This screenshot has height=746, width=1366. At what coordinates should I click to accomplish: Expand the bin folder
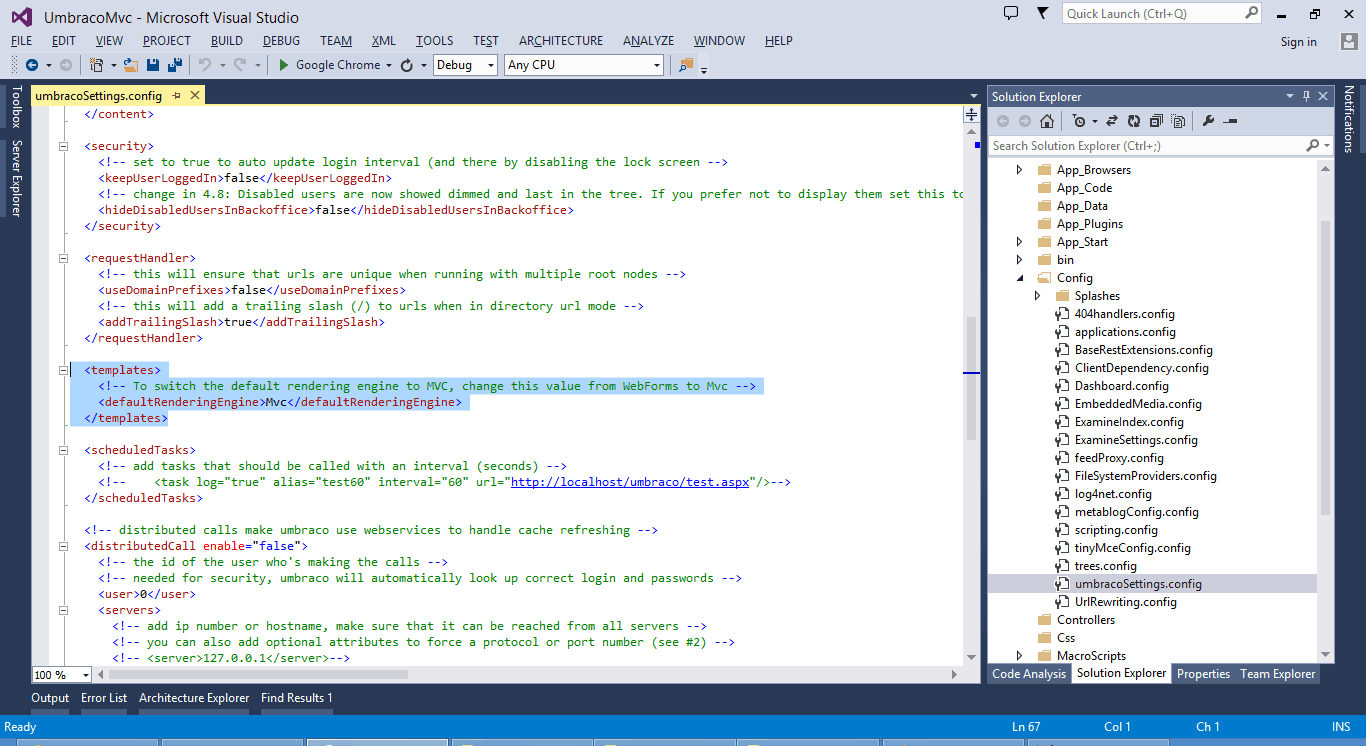tap(1019, 259)
